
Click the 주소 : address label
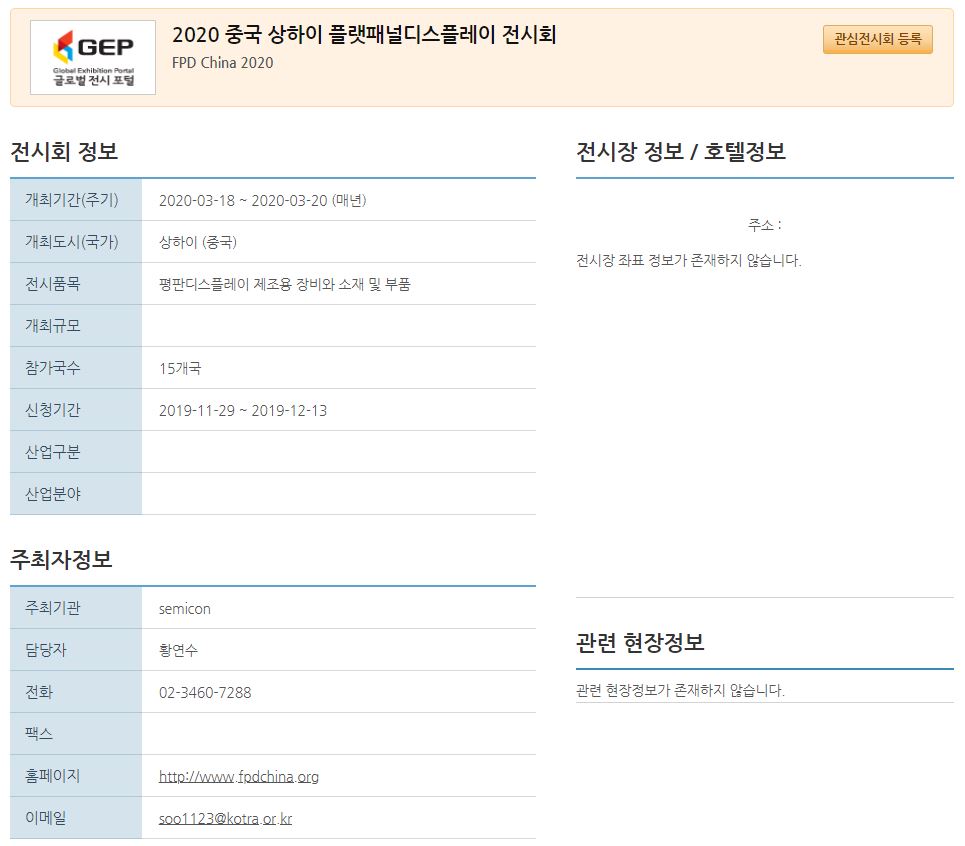pos(764,225)
